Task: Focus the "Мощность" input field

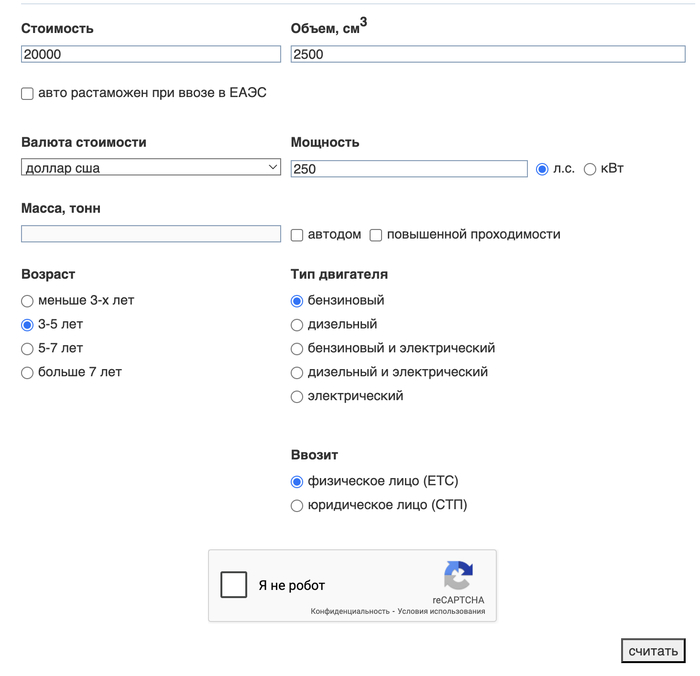Action: pos(408,169)
